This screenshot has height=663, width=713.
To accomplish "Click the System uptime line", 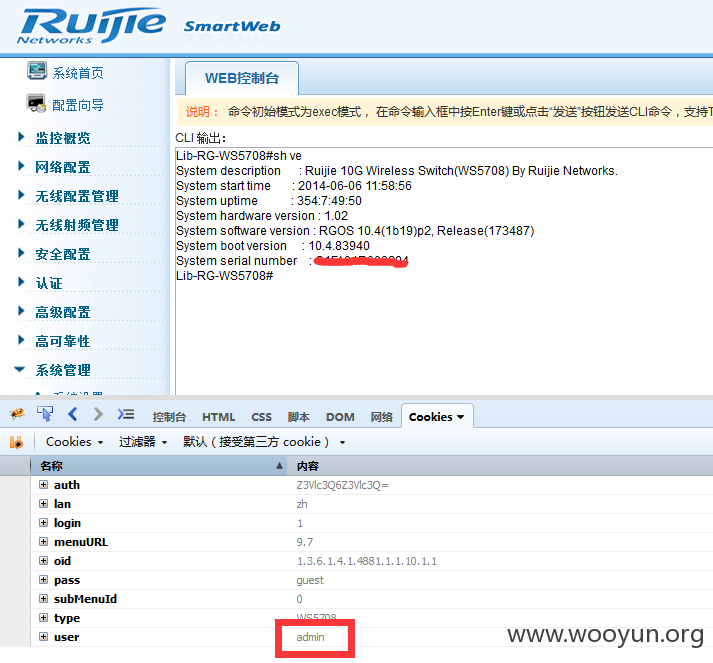I will click(269, 201).
